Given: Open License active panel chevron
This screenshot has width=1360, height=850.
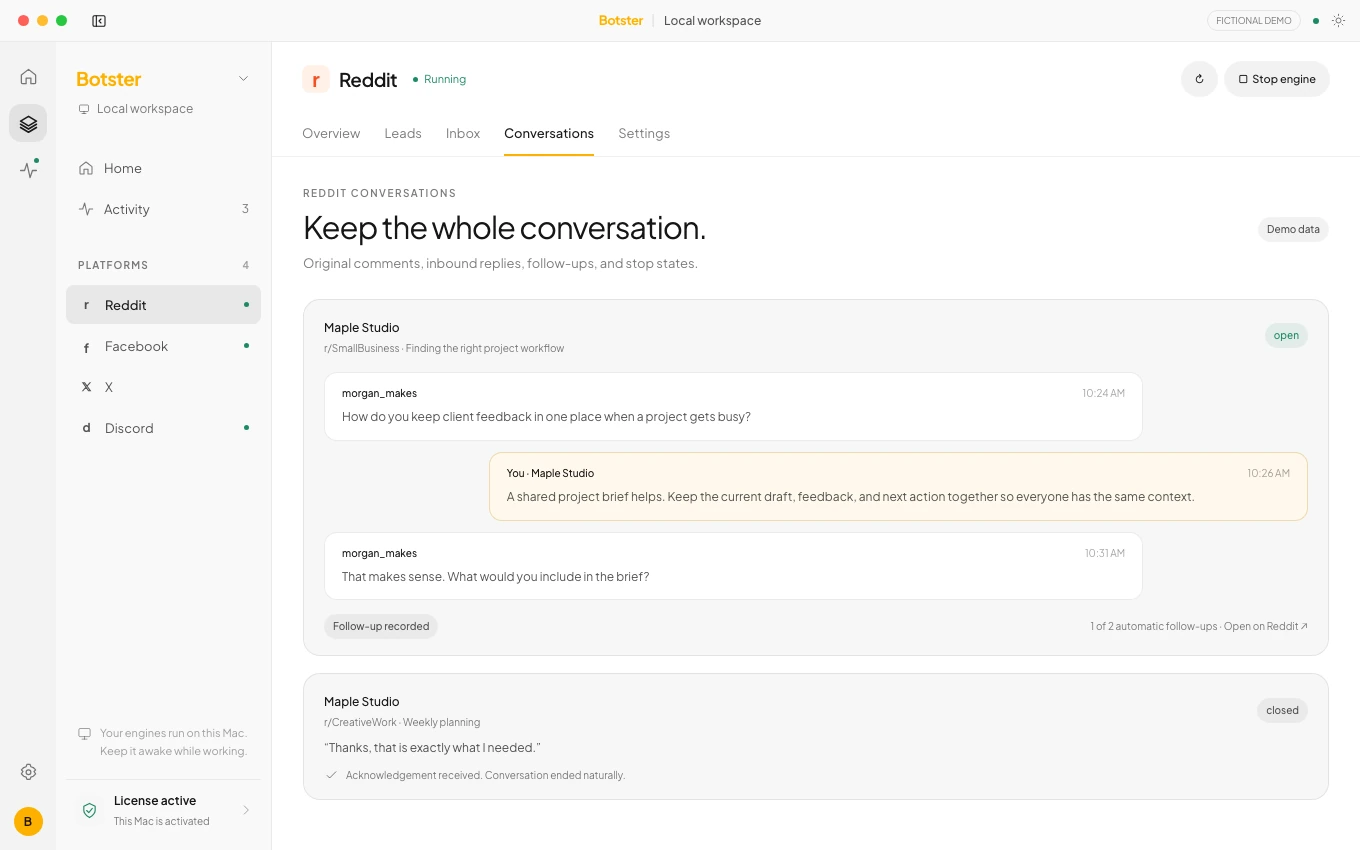Looking at the screenshot, I should (246, 810).
